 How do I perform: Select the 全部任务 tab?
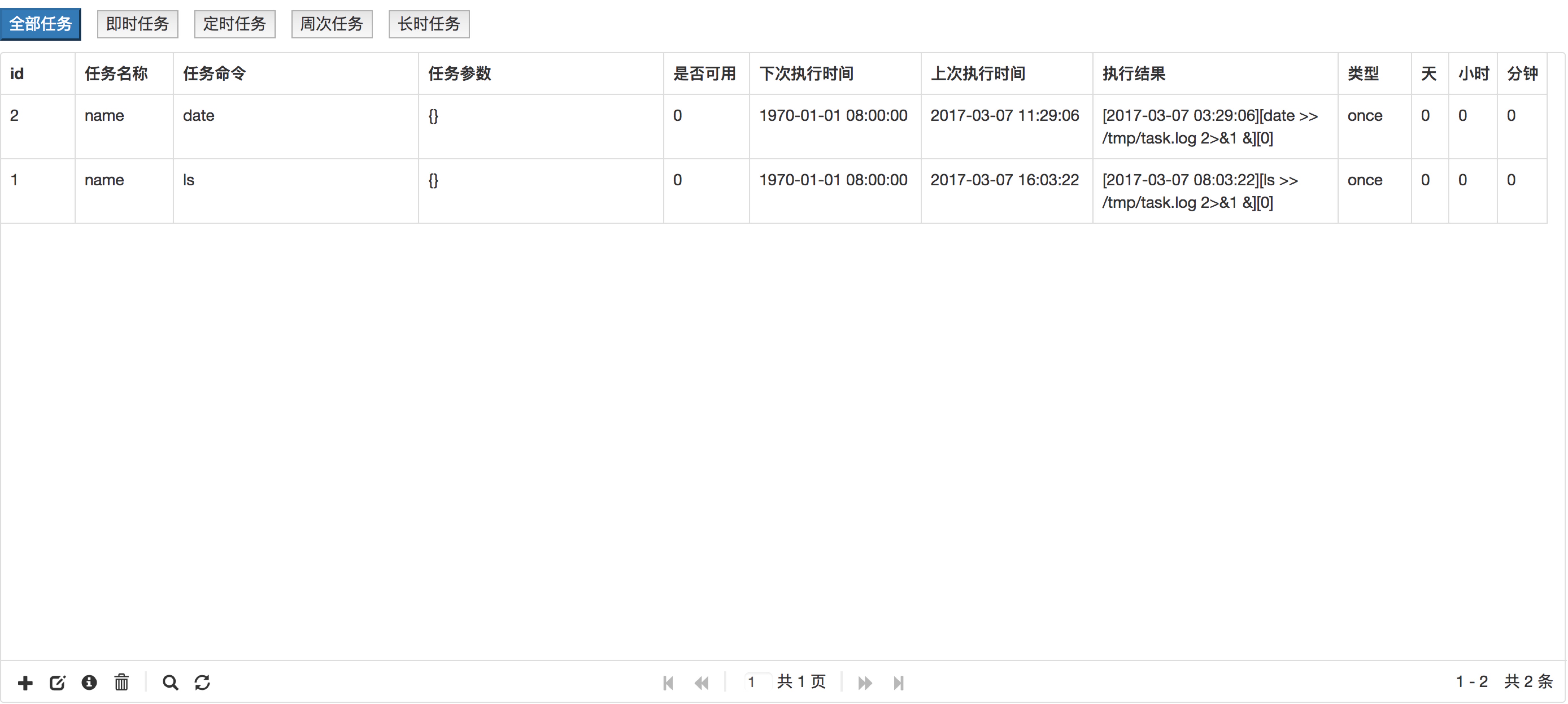[x=41, y=24]
